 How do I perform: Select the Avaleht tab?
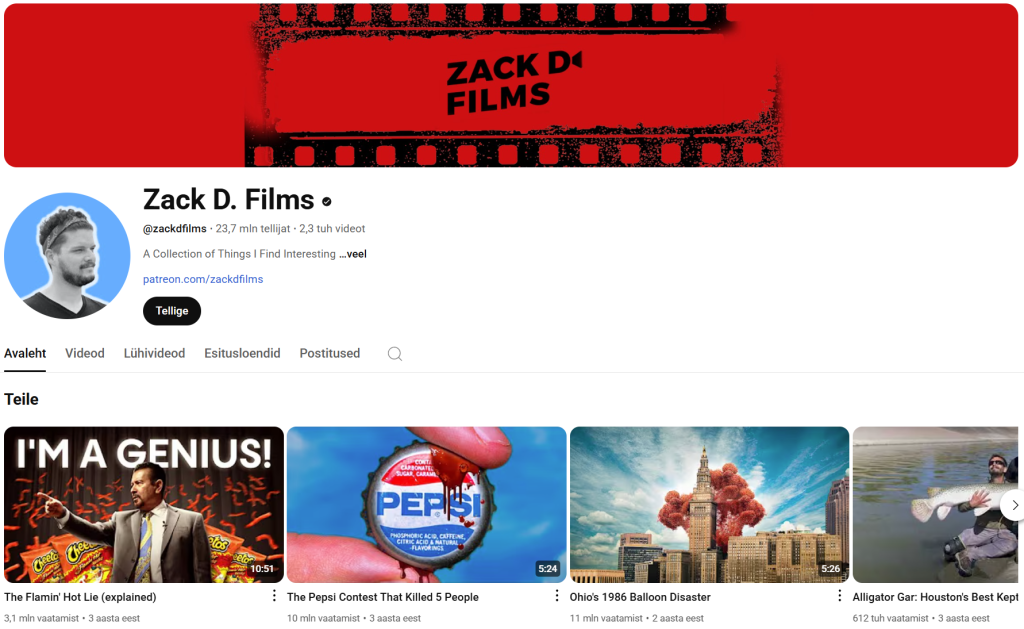pyautogui.click(x=25, y=353)
